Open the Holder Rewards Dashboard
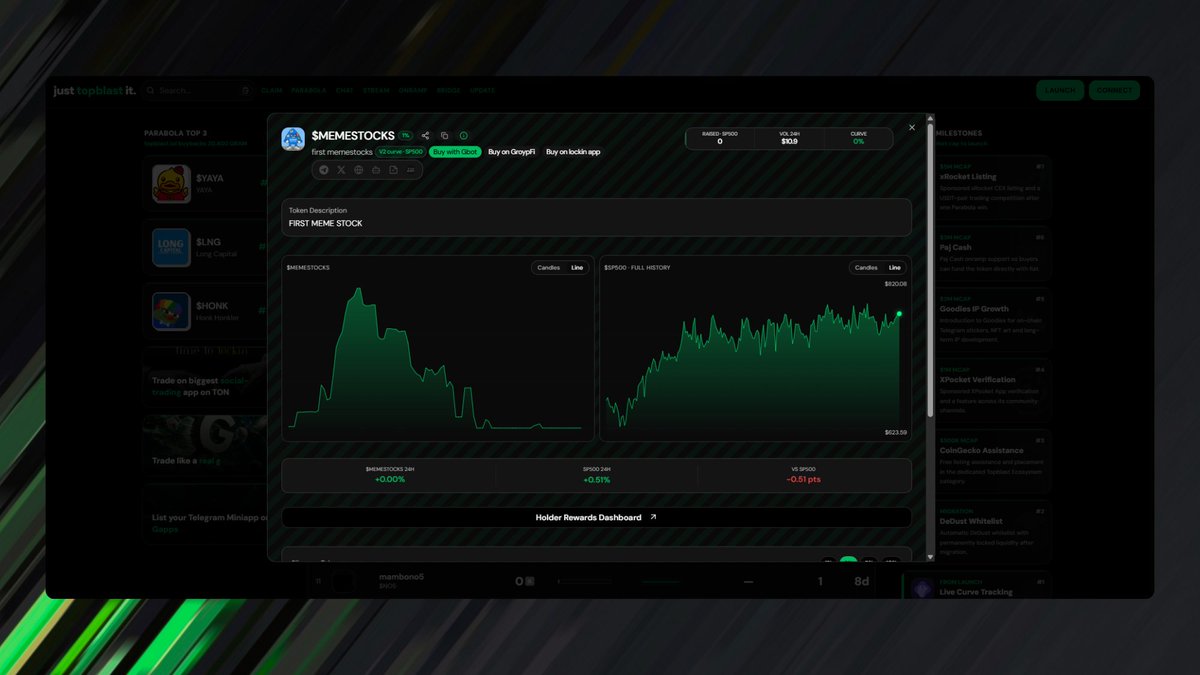1200x675 pixels. pyautogui.click(x=596, y=517)
